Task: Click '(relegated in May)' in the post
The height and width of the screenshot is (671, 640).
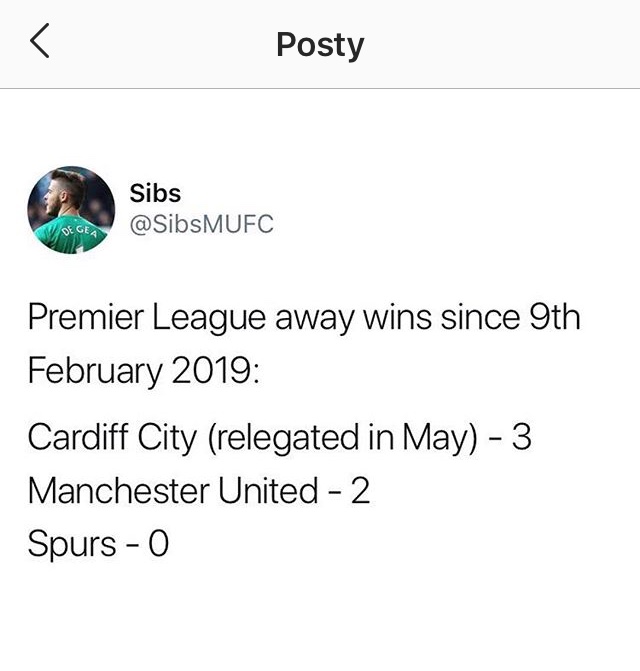Action: (342, 438)
